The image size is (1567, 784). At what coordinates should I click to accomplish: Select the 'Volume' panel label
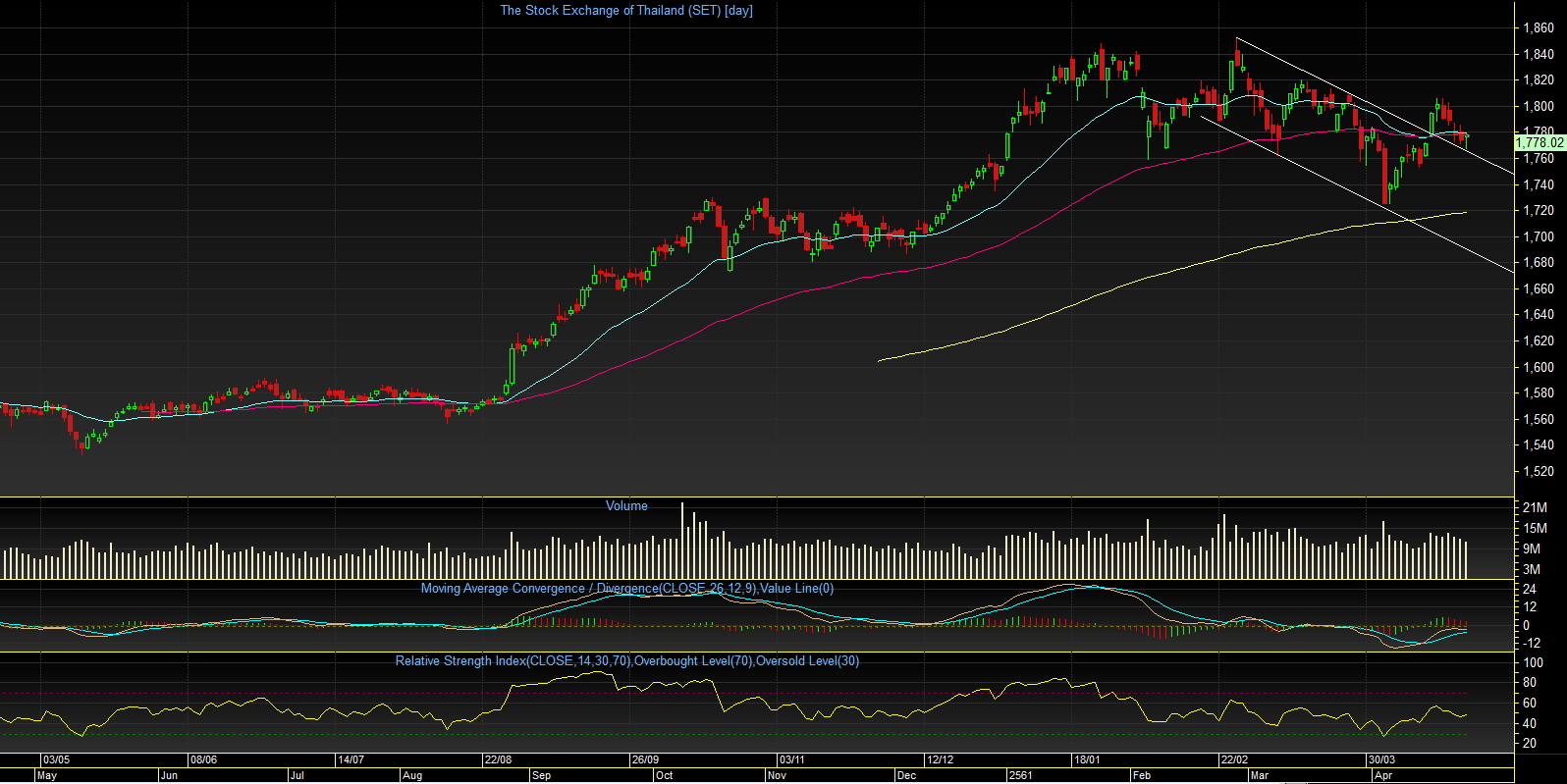pos(626,506)
